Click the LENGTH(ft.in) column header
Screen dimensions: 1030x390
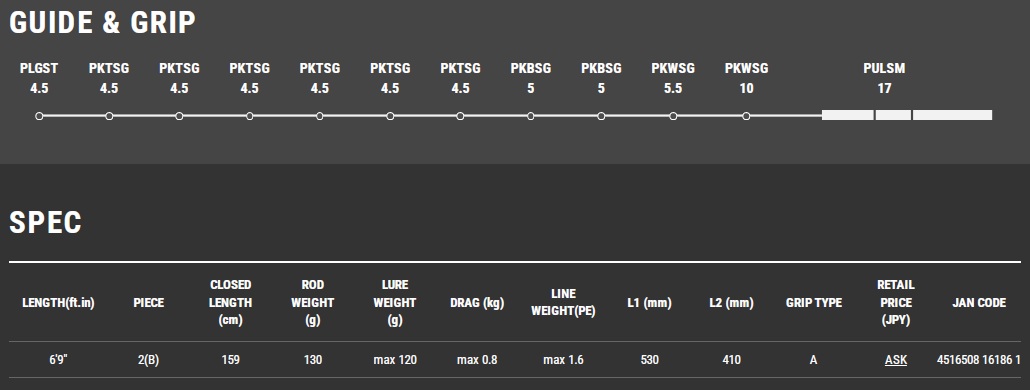pos(58,303)
